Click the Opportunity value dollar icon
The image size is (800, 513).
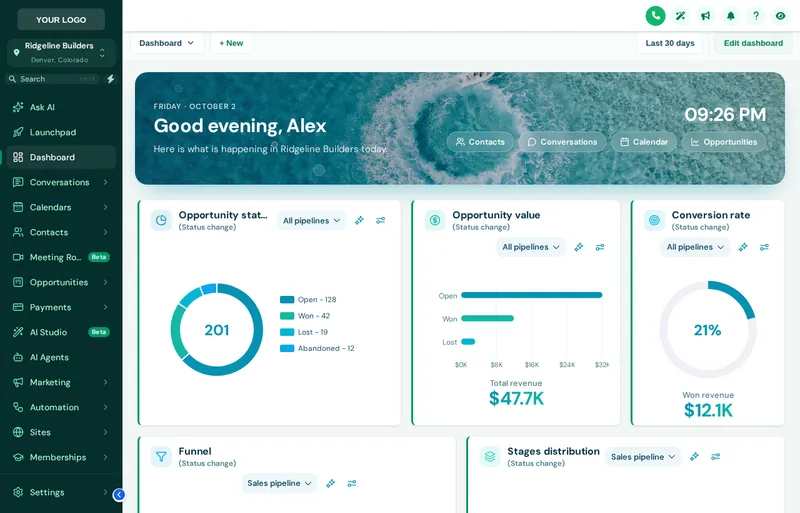pos(435,221)
